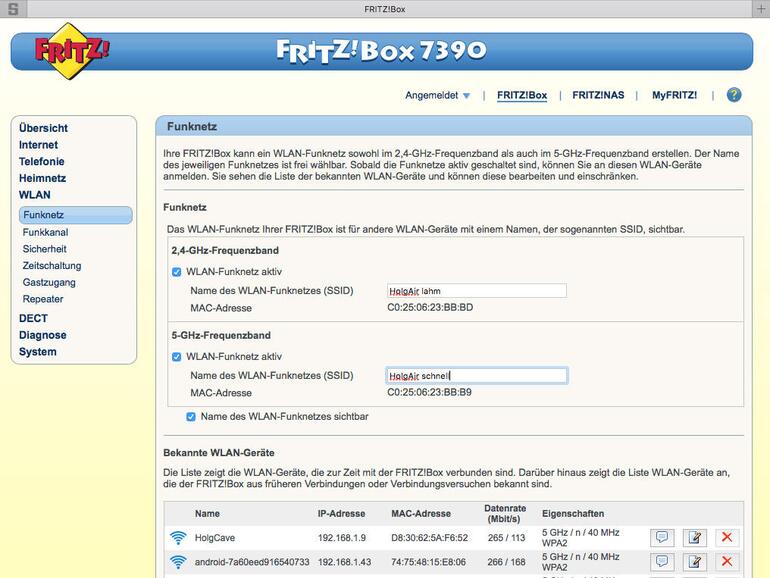This screenshot has height=578, width=770.
Task: Edit the android-7a60eed916540733 device entry
Action: click(694, 561)
